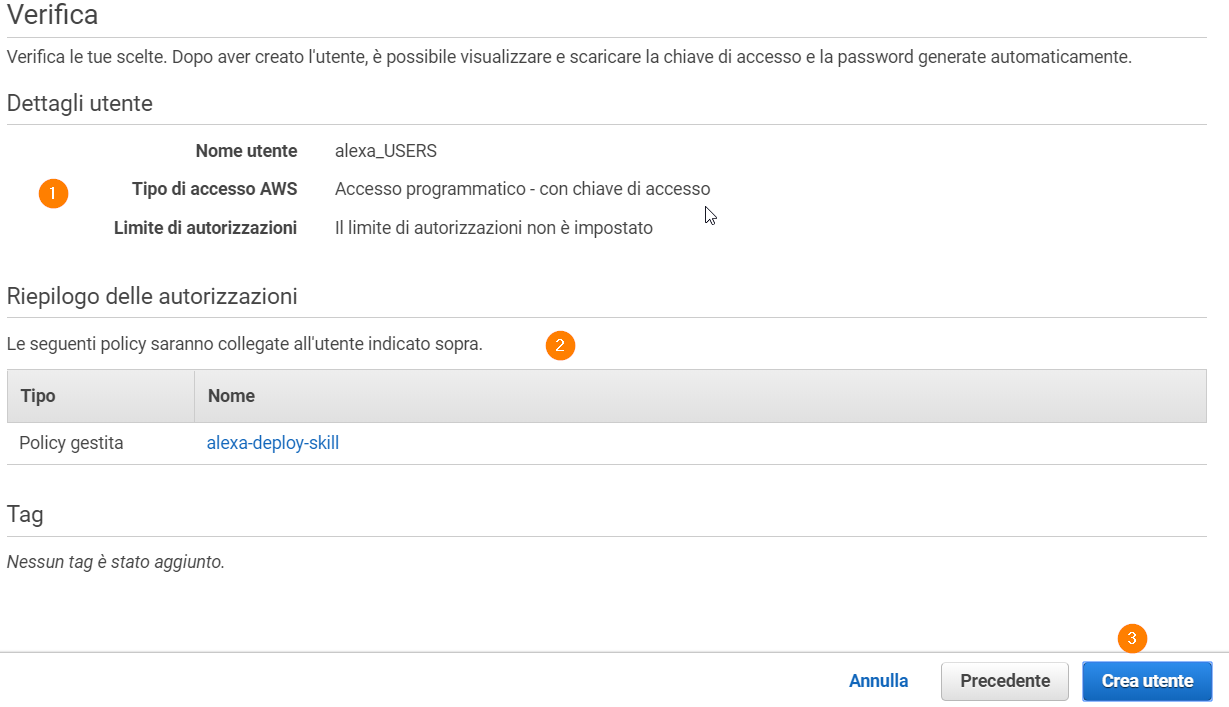
Task: Click orange step marker 2
Action: tap(560, 346)
